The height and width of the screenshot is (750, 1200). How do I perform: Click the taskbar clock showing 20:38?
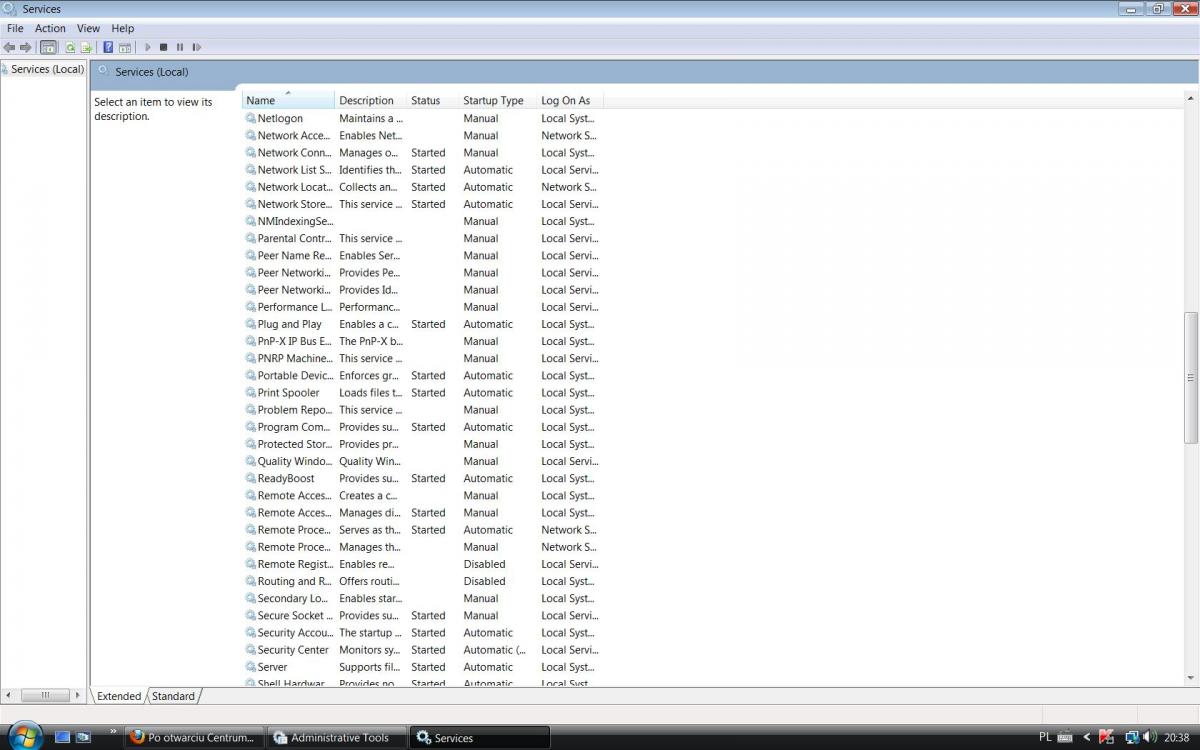pos(1176,737)
